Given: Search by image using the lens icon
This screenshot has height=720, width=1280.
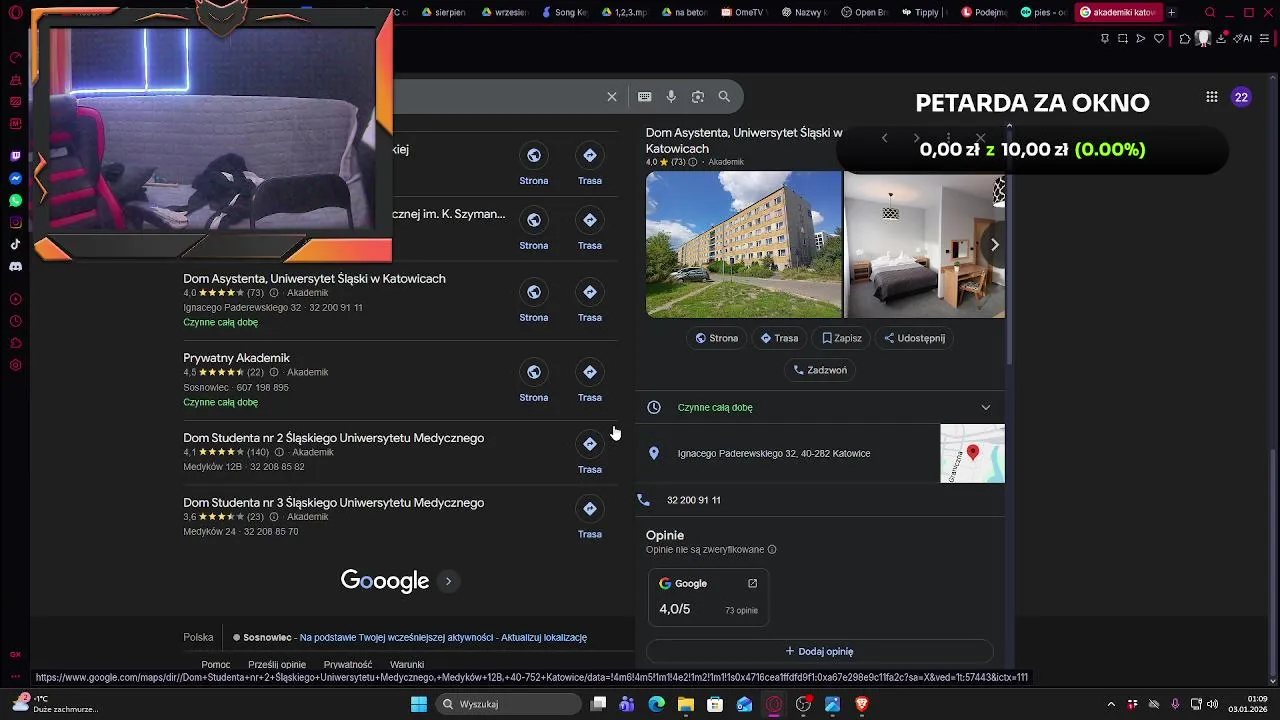Looking at the screenshot, I should tap(698, 97).
